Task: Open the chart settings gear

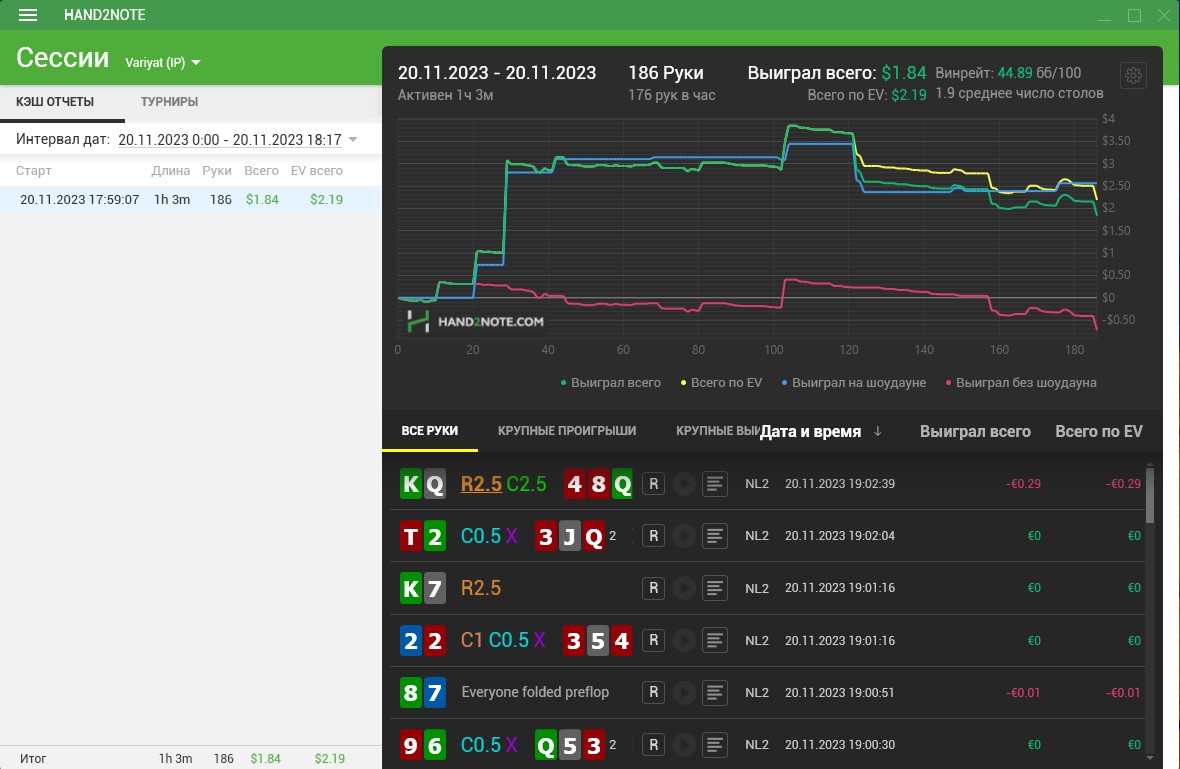Action: (1133, 75)
